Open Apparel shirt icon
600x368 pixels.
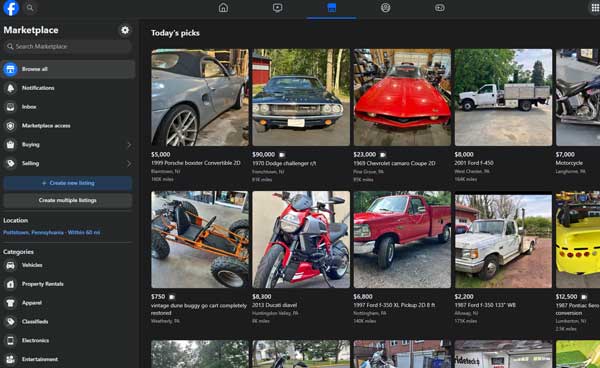[10, 303]
